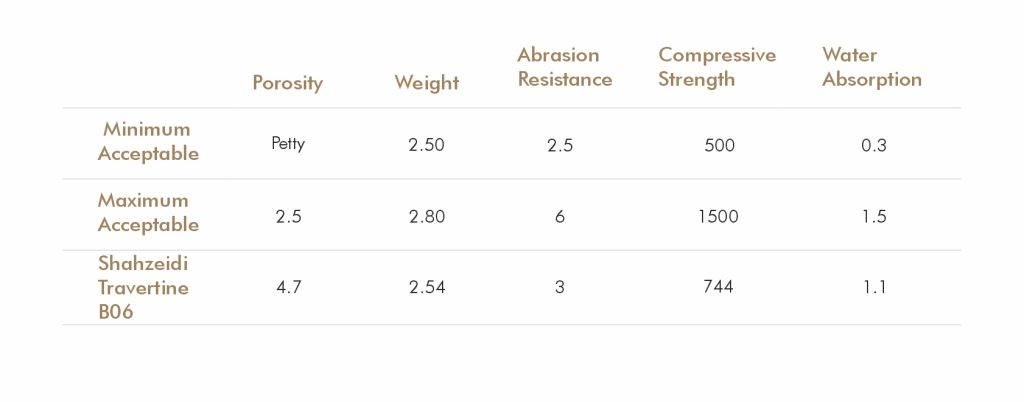
Task: Click the Water Absorption column header
Action: 871,67
